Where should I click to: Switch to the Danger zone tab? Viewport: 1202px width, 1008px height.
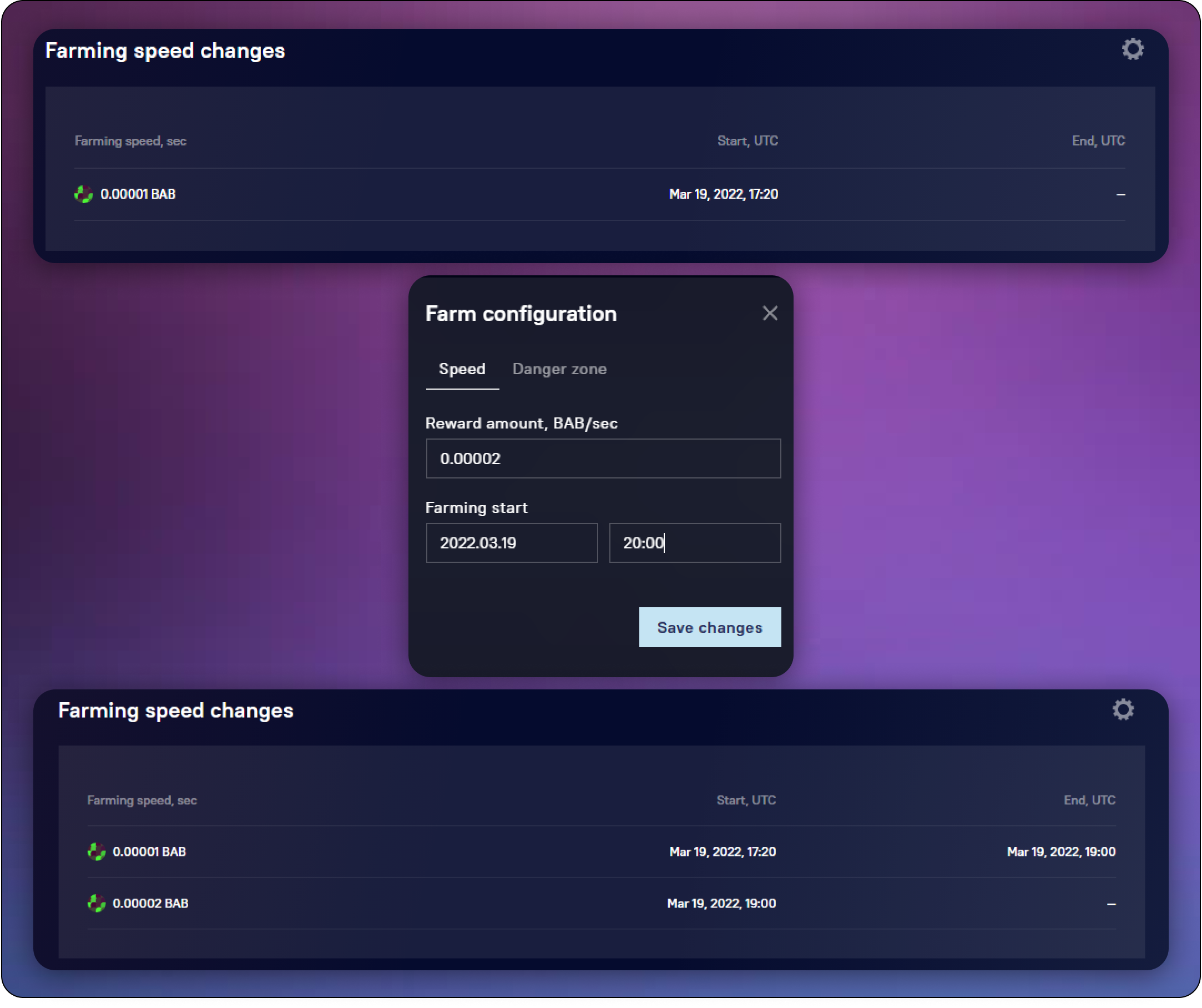tap(559, 369)
